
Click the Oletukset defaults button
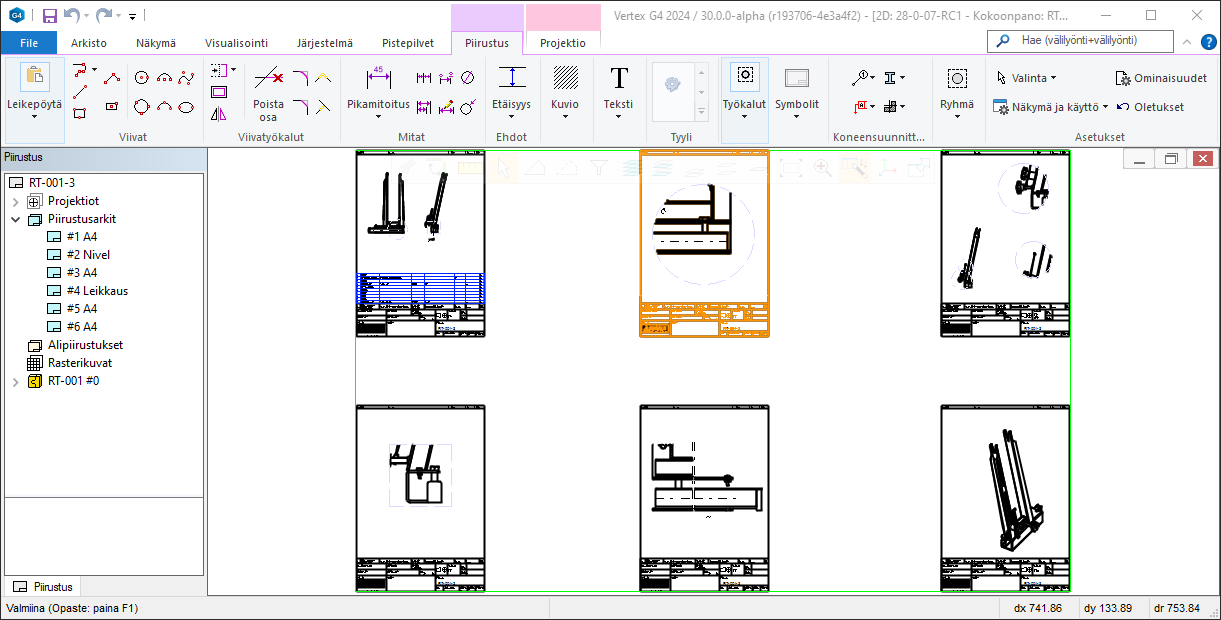click(x=1151, y=107)
